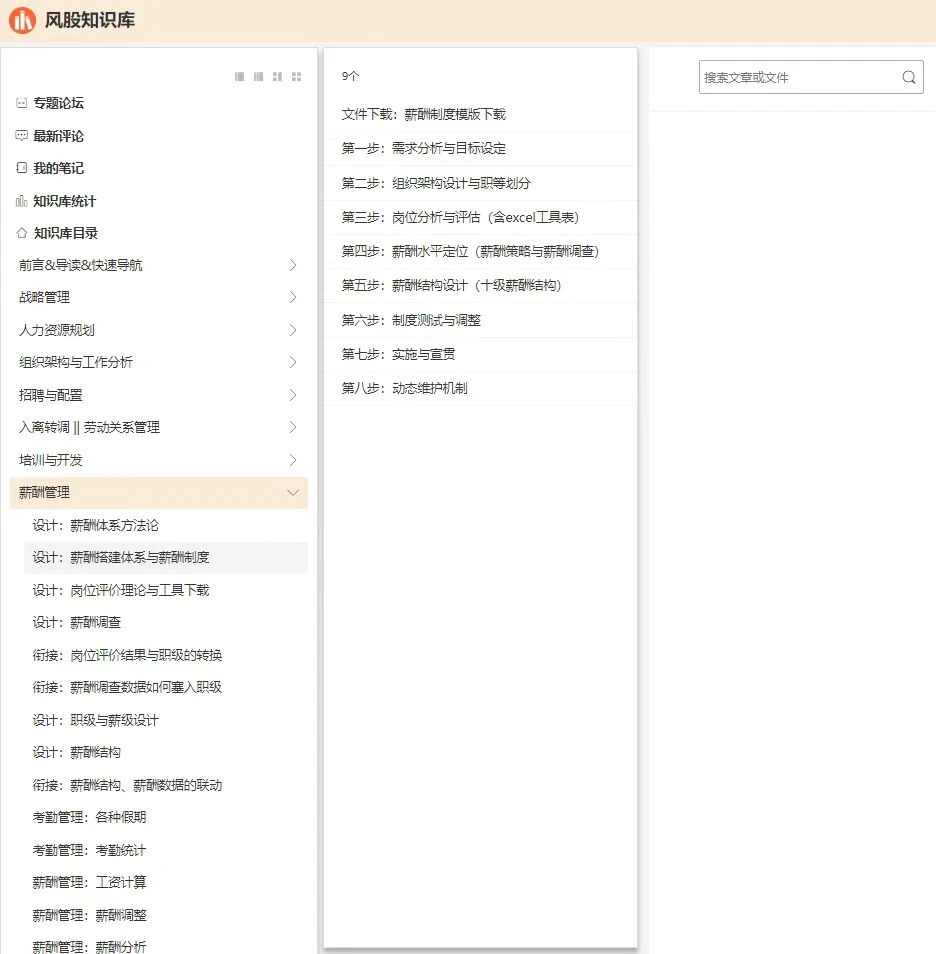
Task: Open 第四步：薪酬水平定位 article
Action: [x=470, y=251]
